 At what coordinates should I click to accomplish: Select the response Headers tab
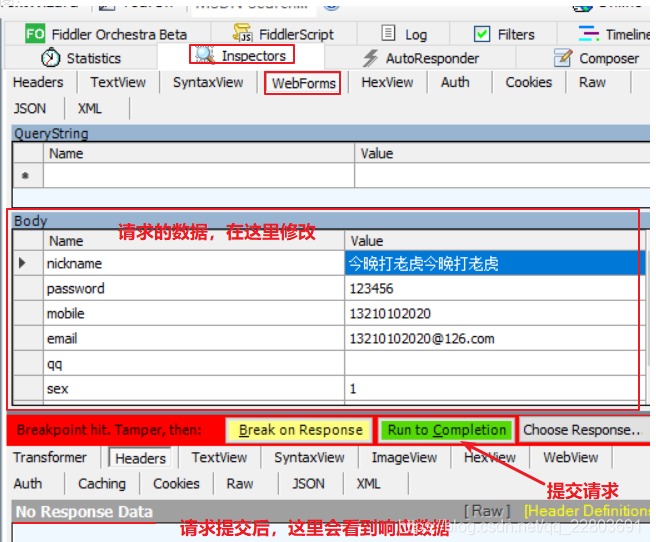(x=140, y=458)
